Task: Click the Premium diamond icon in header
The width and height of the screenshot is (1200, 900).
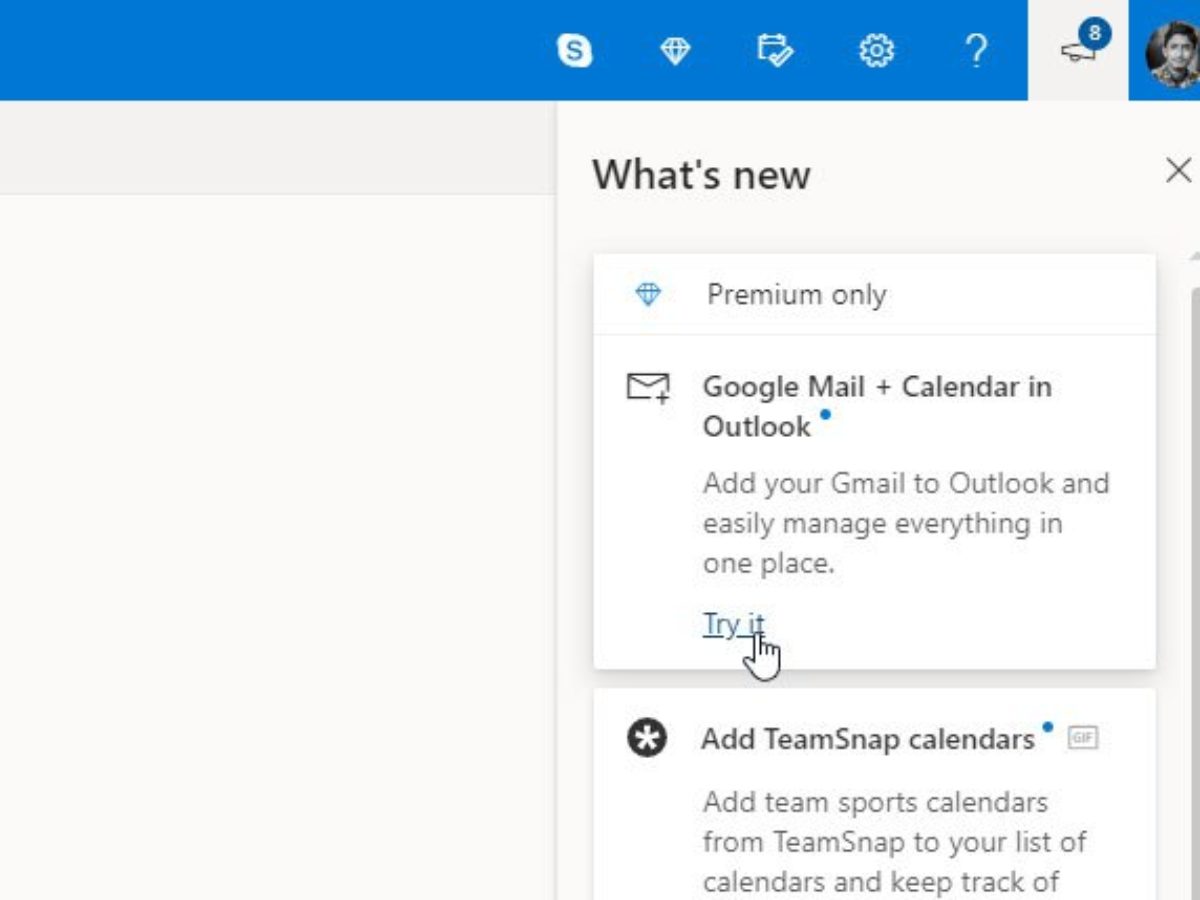Action: tap(675, 50)
